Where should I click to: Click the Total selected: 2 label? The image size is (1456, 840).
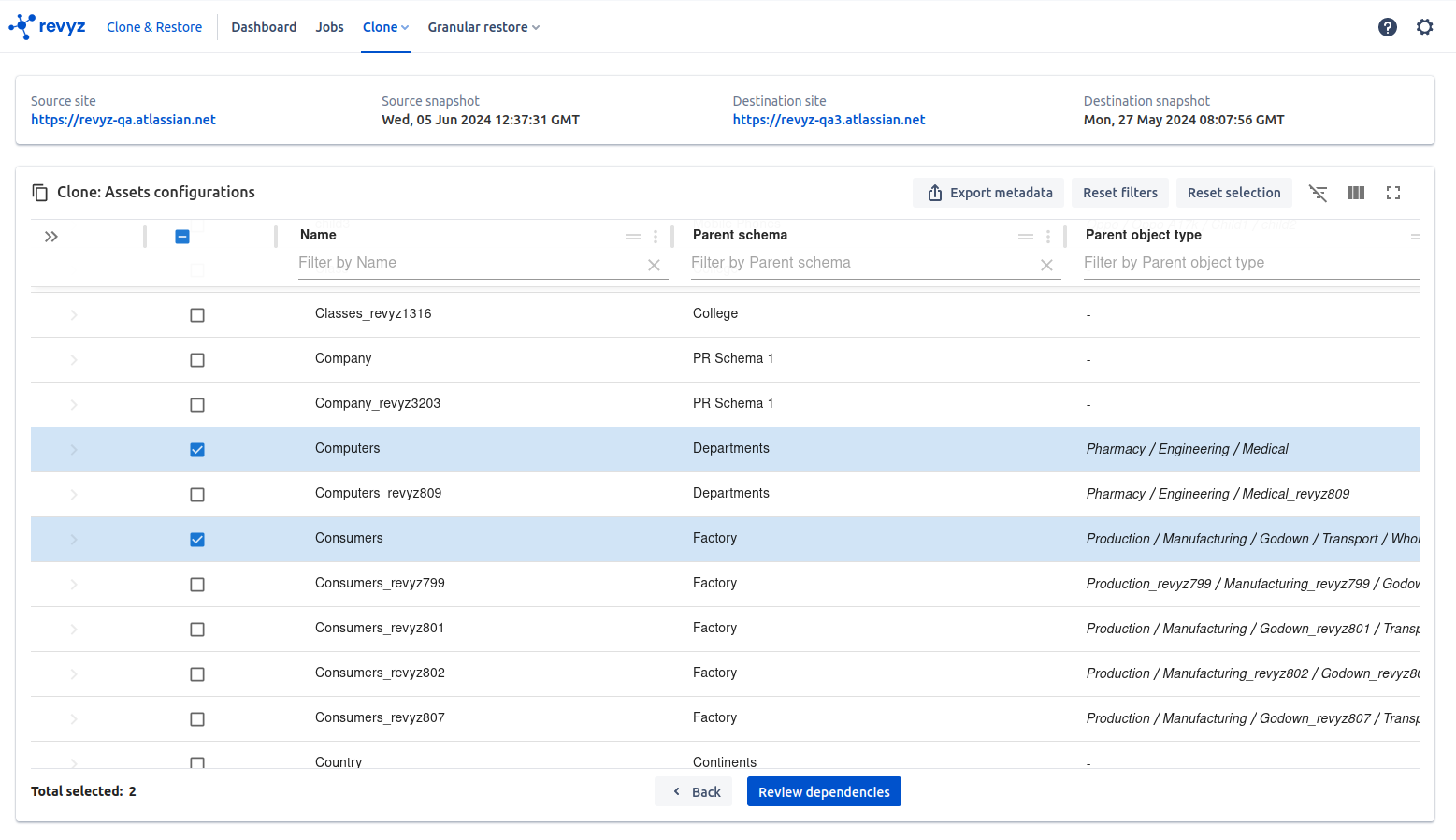point(83,791)
